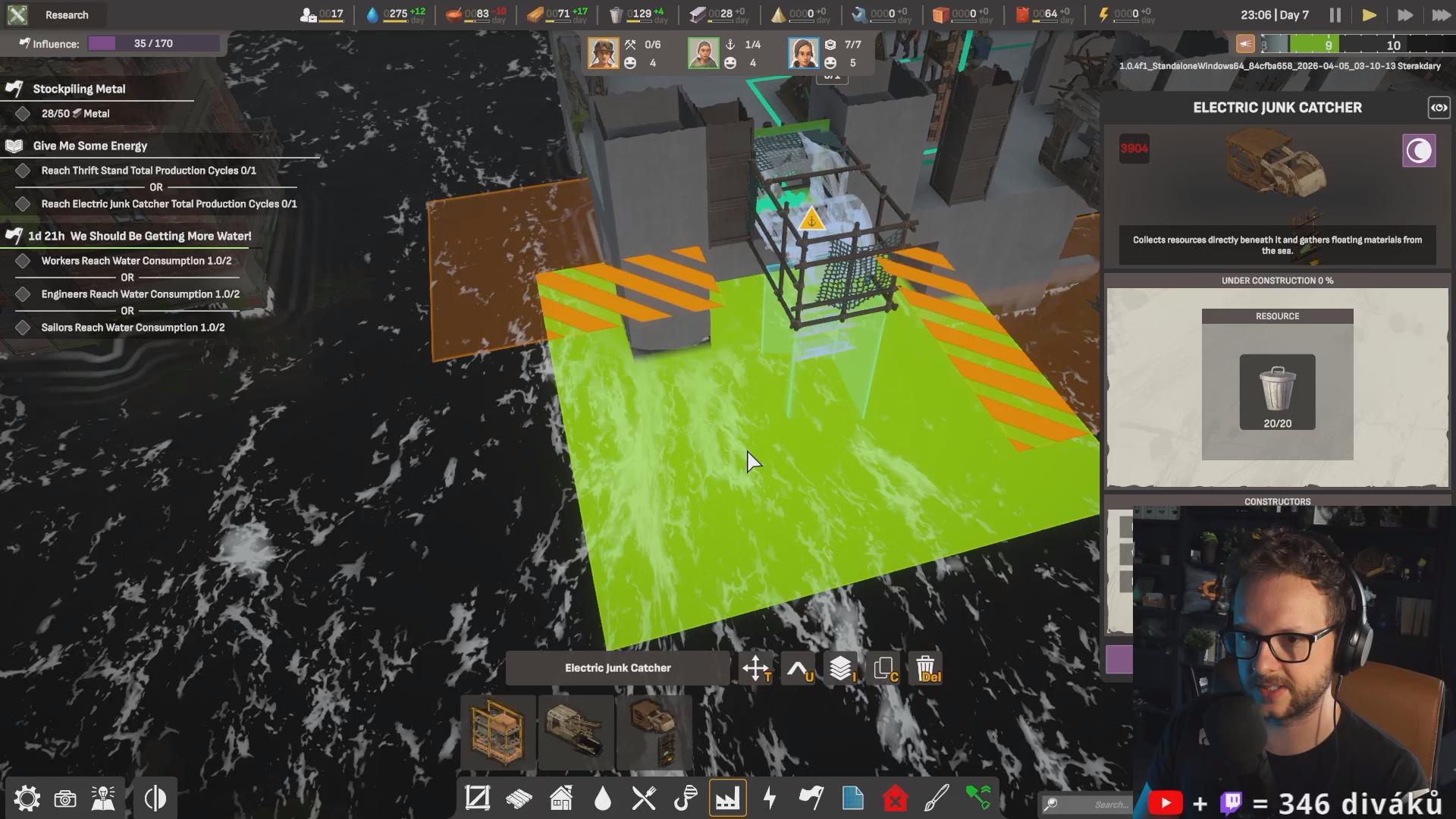Open the Research menu
Viewport: 1456px width, 819px height.
[66, 15]
